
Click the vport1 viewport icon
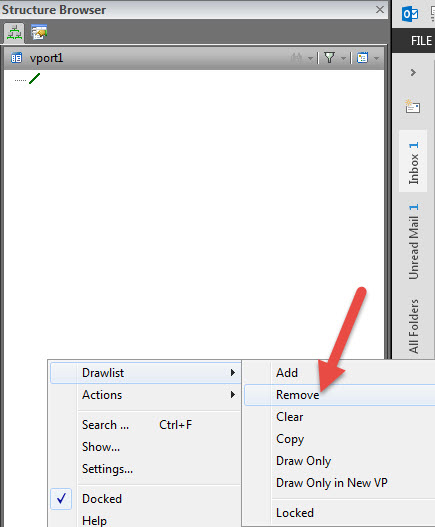16,58
